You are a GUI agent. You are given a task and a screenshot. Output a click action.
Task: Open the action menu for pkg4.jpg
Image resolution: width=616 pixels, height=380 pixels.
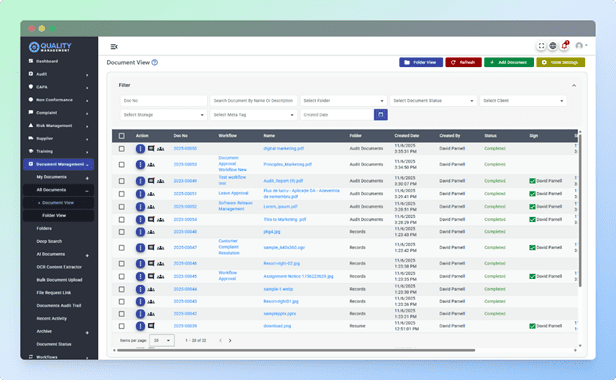(x=140, y=232)
